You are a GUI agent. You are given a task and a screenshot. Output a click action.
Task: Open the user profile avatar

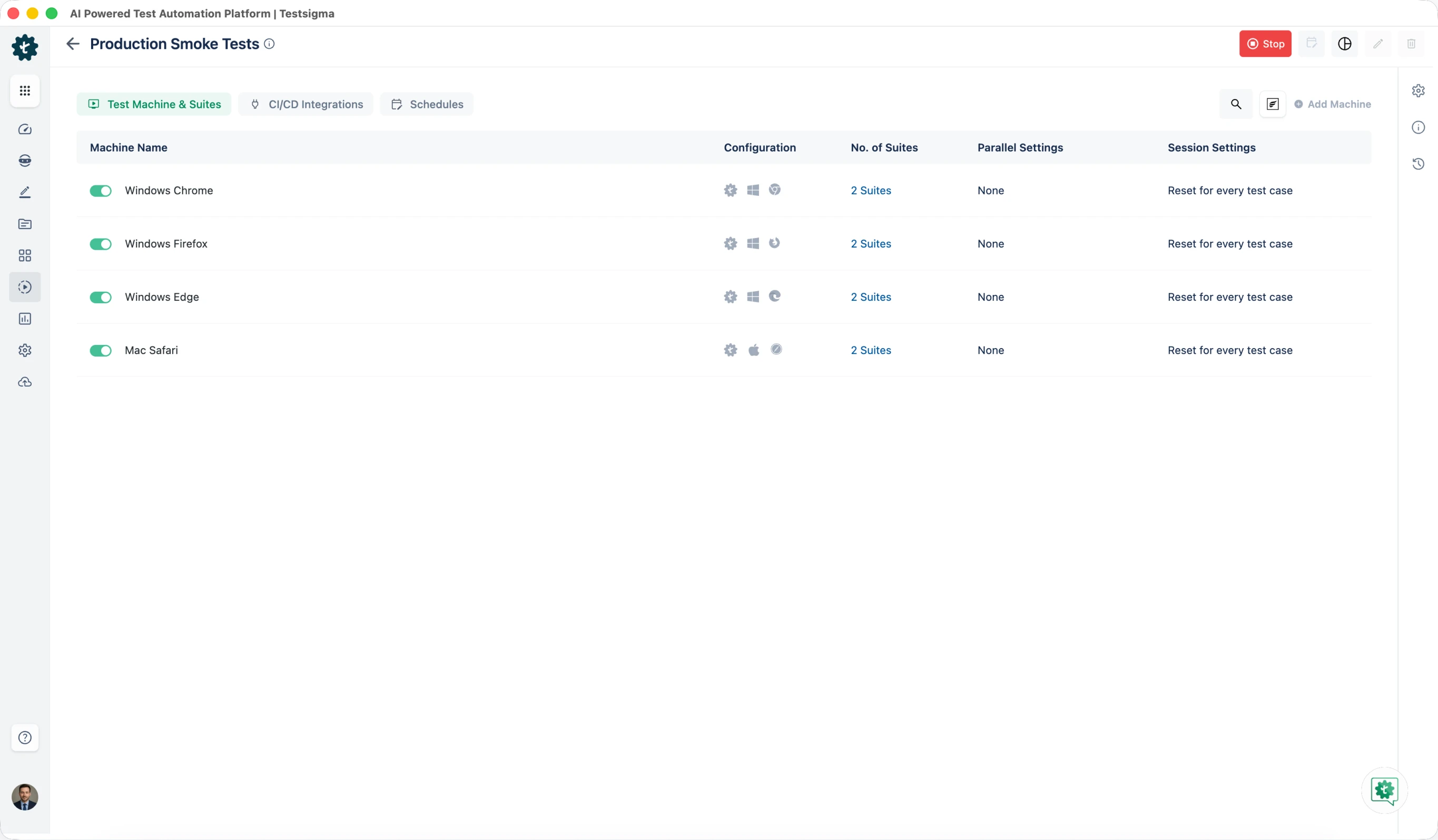pos(25,797)
